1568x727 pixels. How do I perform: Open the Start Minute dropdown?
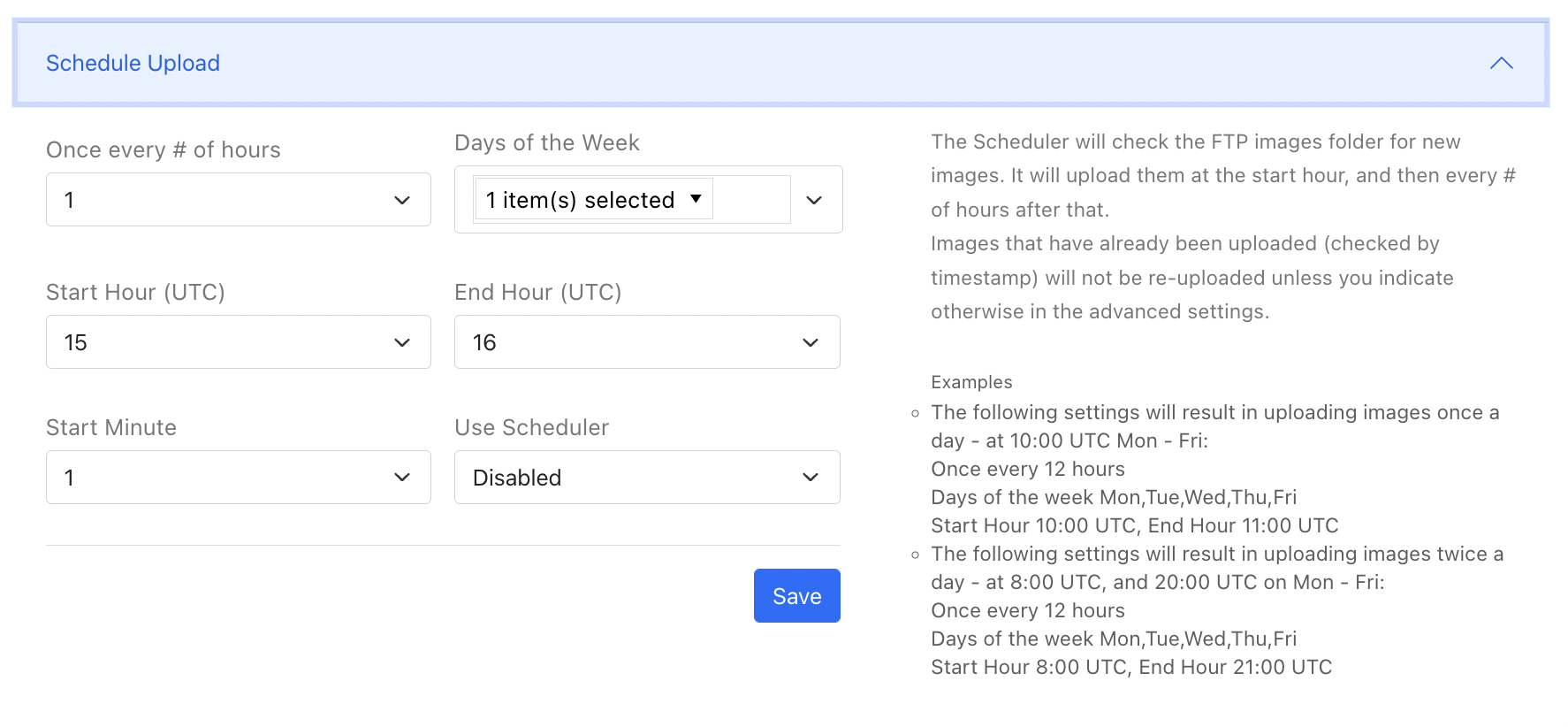[238, 478]
